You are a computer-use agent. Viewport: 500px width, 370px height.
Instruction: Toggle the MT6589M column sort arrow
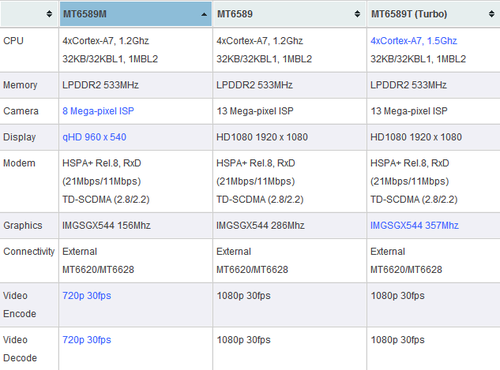[x=204, y=14]
